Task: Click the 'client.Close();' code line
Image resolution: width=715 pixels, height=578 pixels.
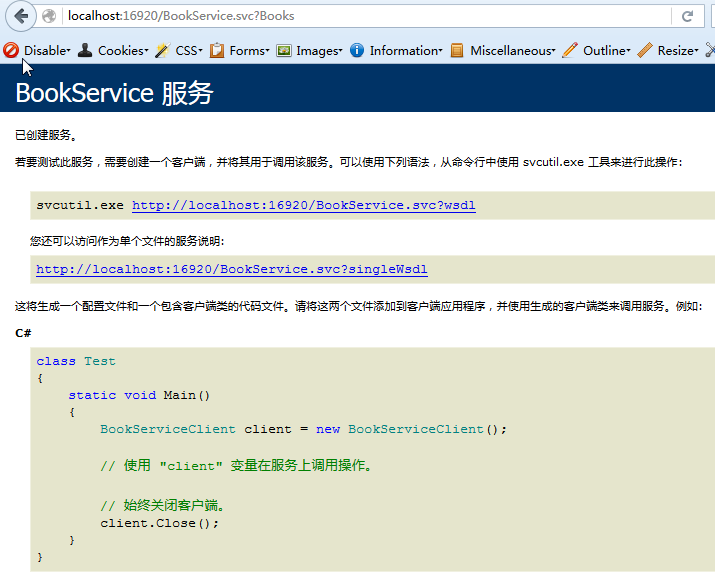Action: point(160,523)
